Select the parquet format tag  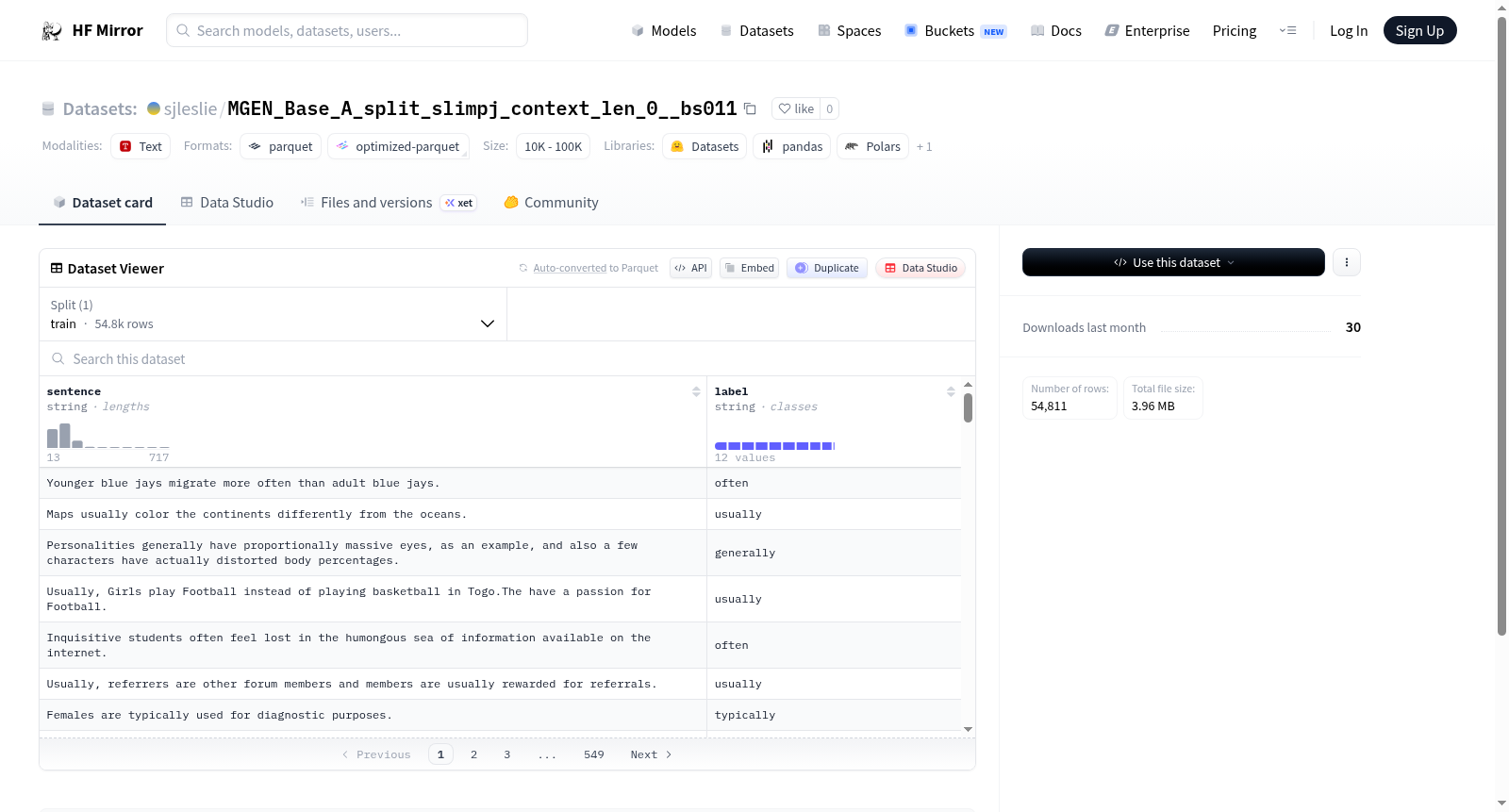[281, 146]
